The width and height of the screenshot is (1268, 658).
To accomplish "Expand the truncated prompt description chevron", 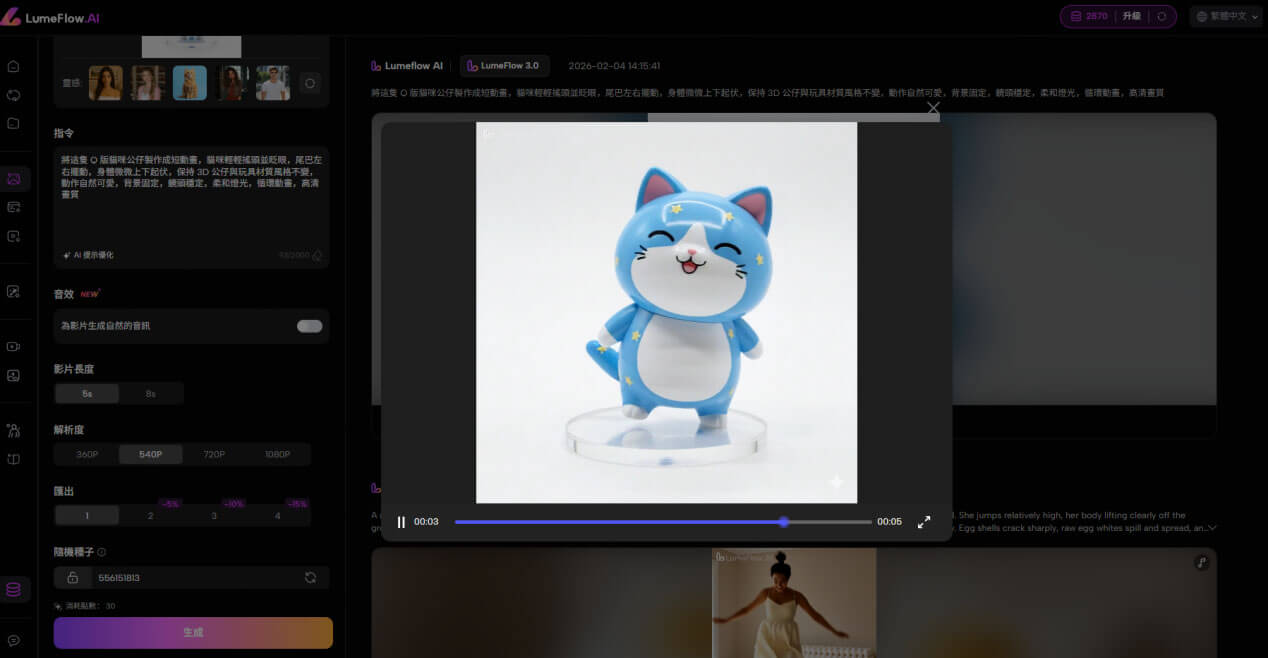I will click(x=1212, y=528).
